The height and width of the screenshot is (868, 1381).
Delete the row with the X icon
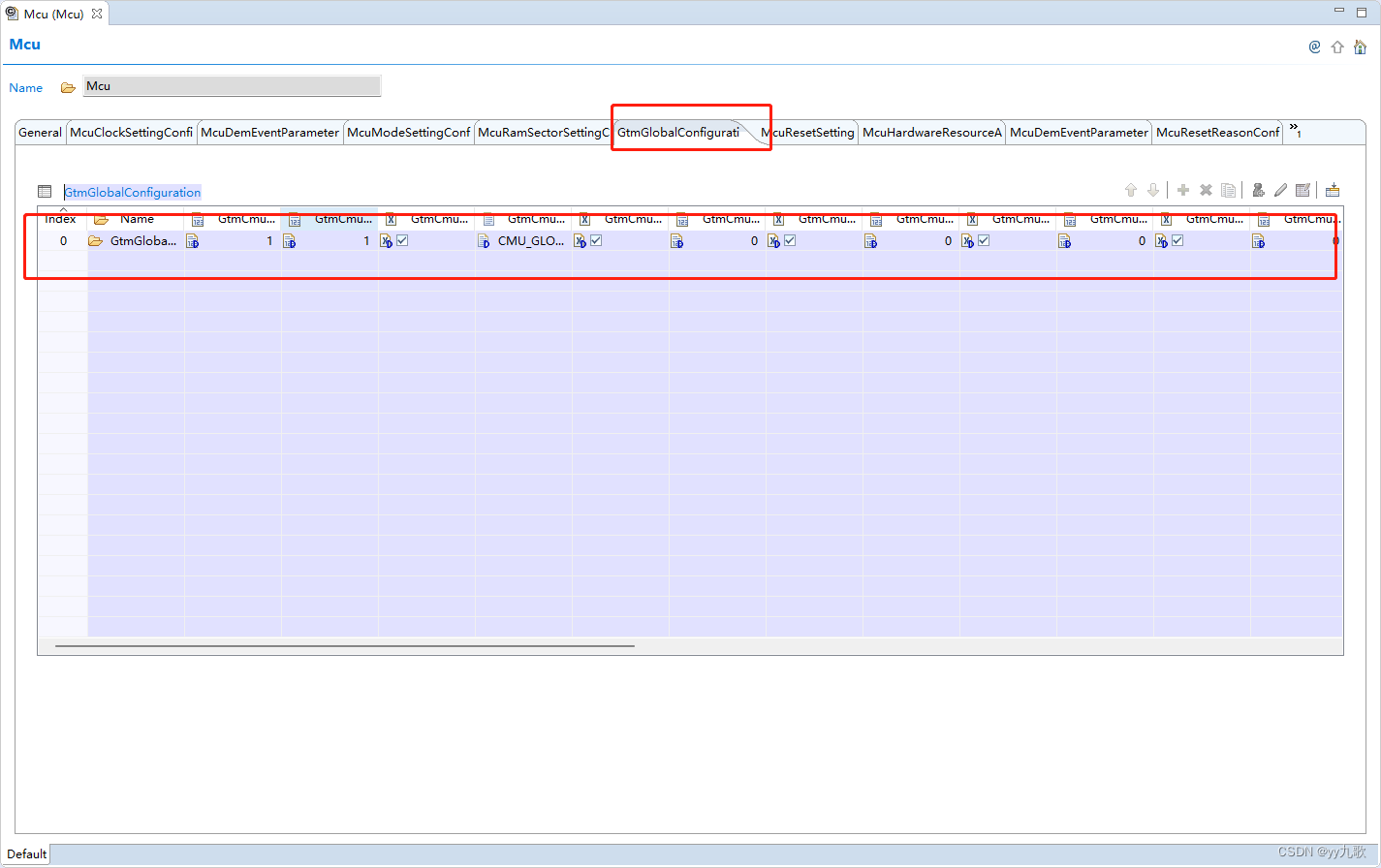[1207, 190]
